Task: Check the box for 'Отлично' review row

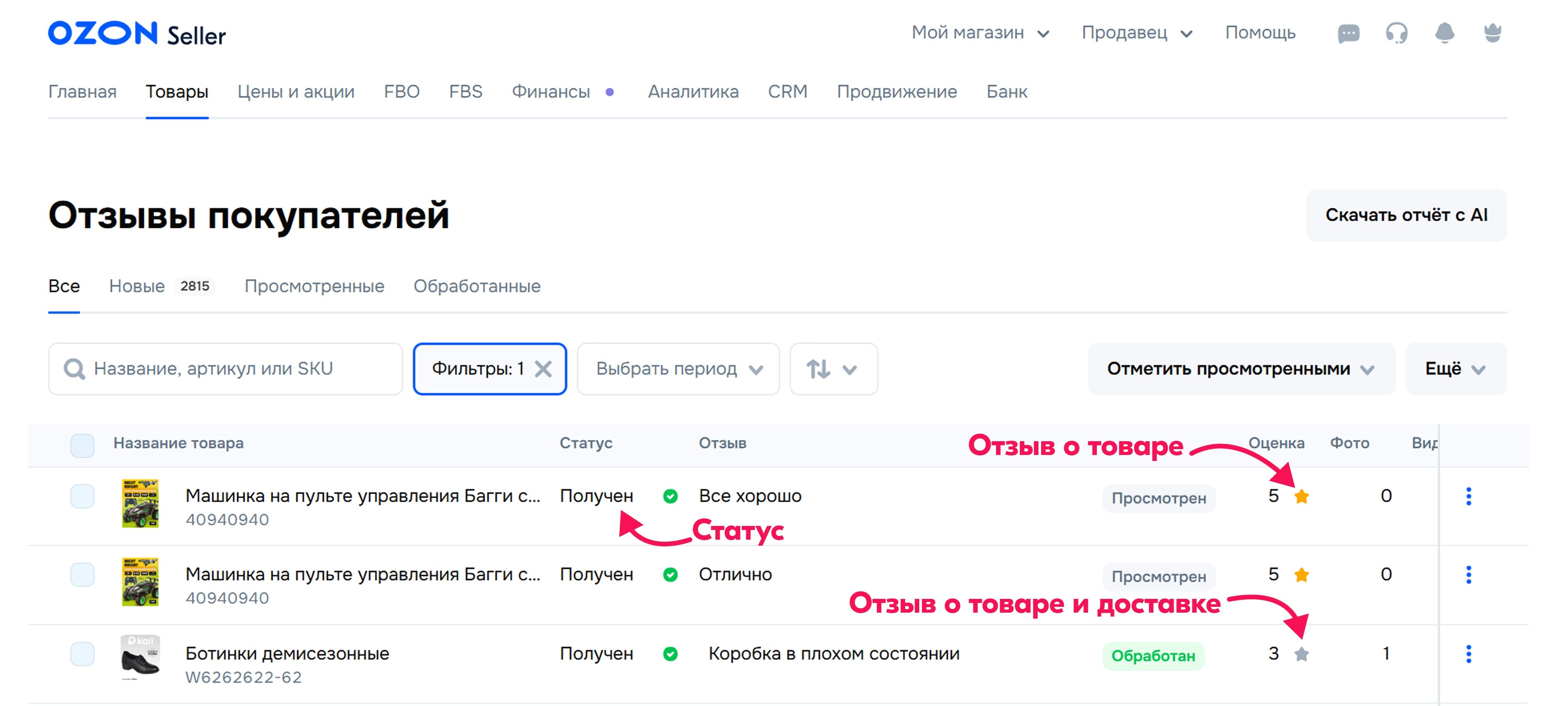Action: (x=82, y=575)
